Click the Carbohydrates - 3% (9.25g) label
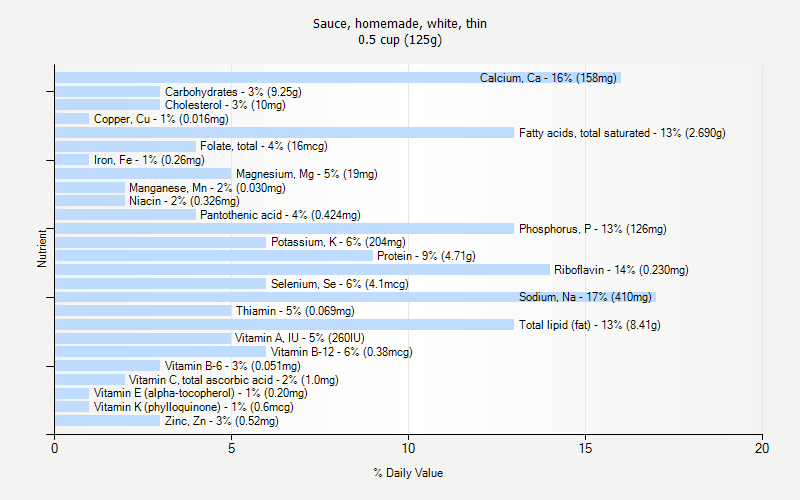 pos(233,92)
